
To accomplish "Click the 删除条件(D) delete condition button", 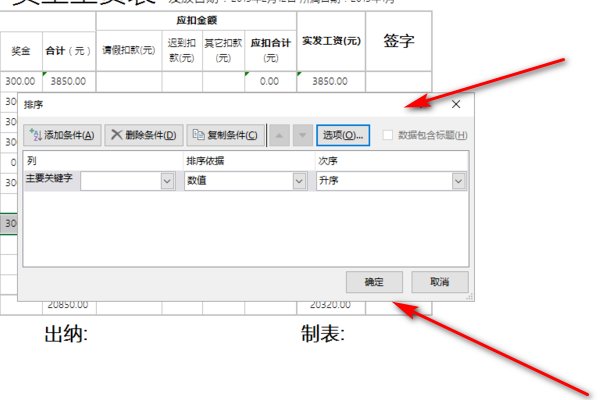I will click(x=144, y=135).
